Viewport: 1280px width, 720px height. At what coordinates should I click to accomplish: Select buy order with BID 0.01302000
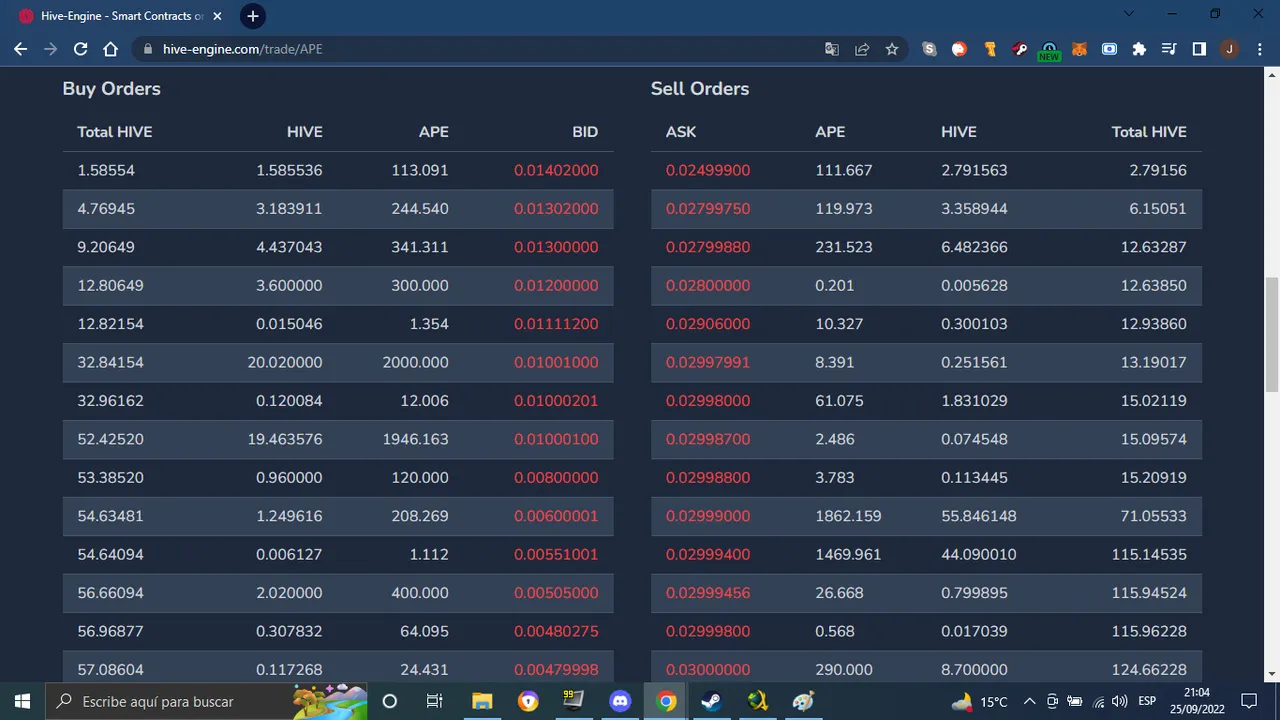tap(338, 209)
